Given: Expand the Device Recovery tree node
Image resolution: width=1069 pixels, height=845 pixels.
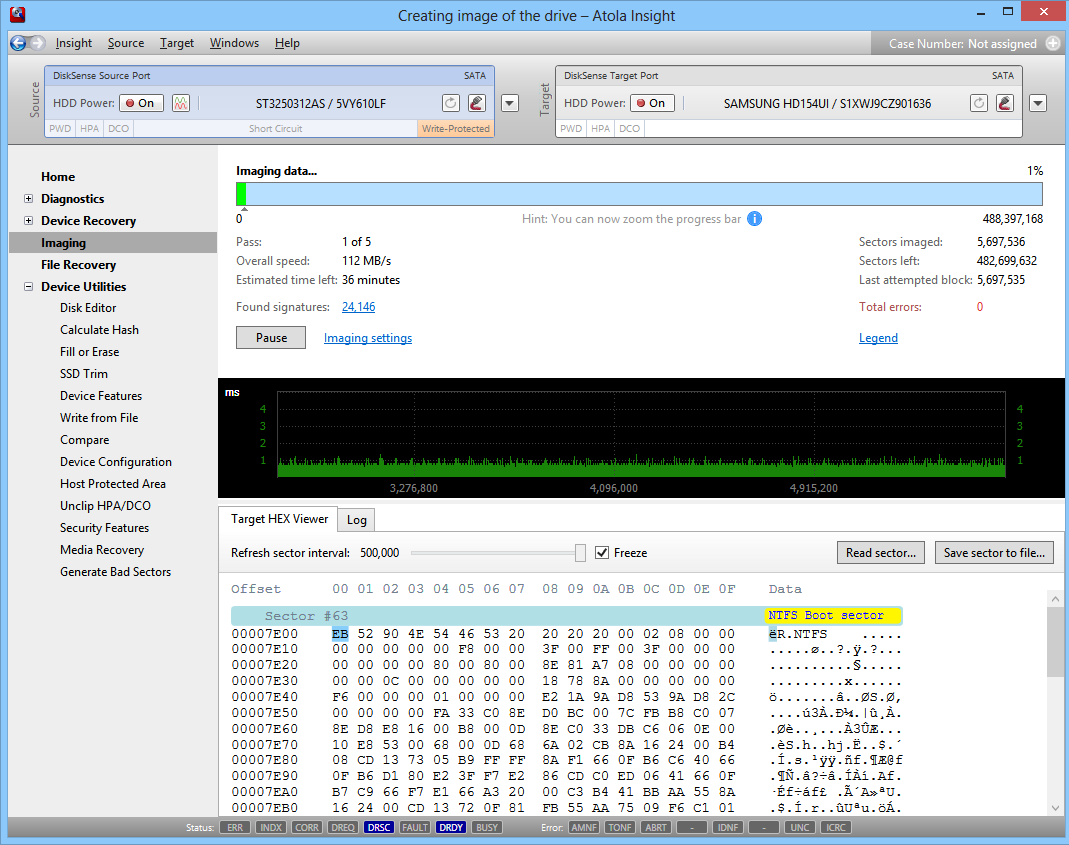Looking at the screenshot, I should (29, 220).
